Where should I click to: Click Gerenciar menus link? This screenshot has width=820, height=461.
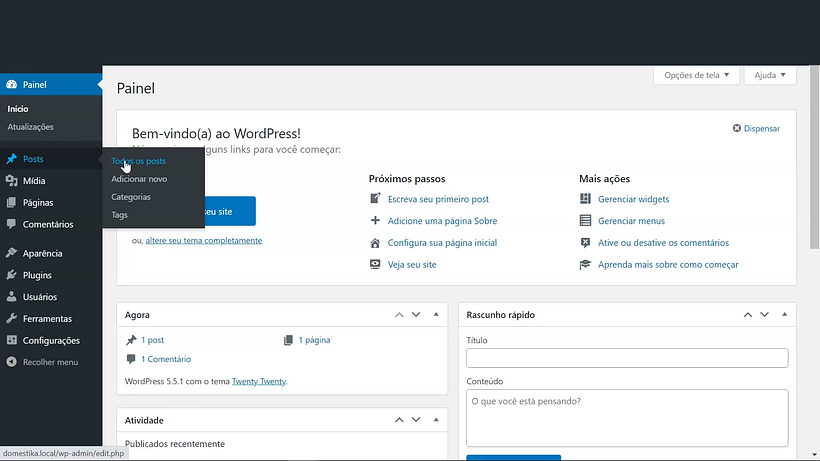[631, 221]
